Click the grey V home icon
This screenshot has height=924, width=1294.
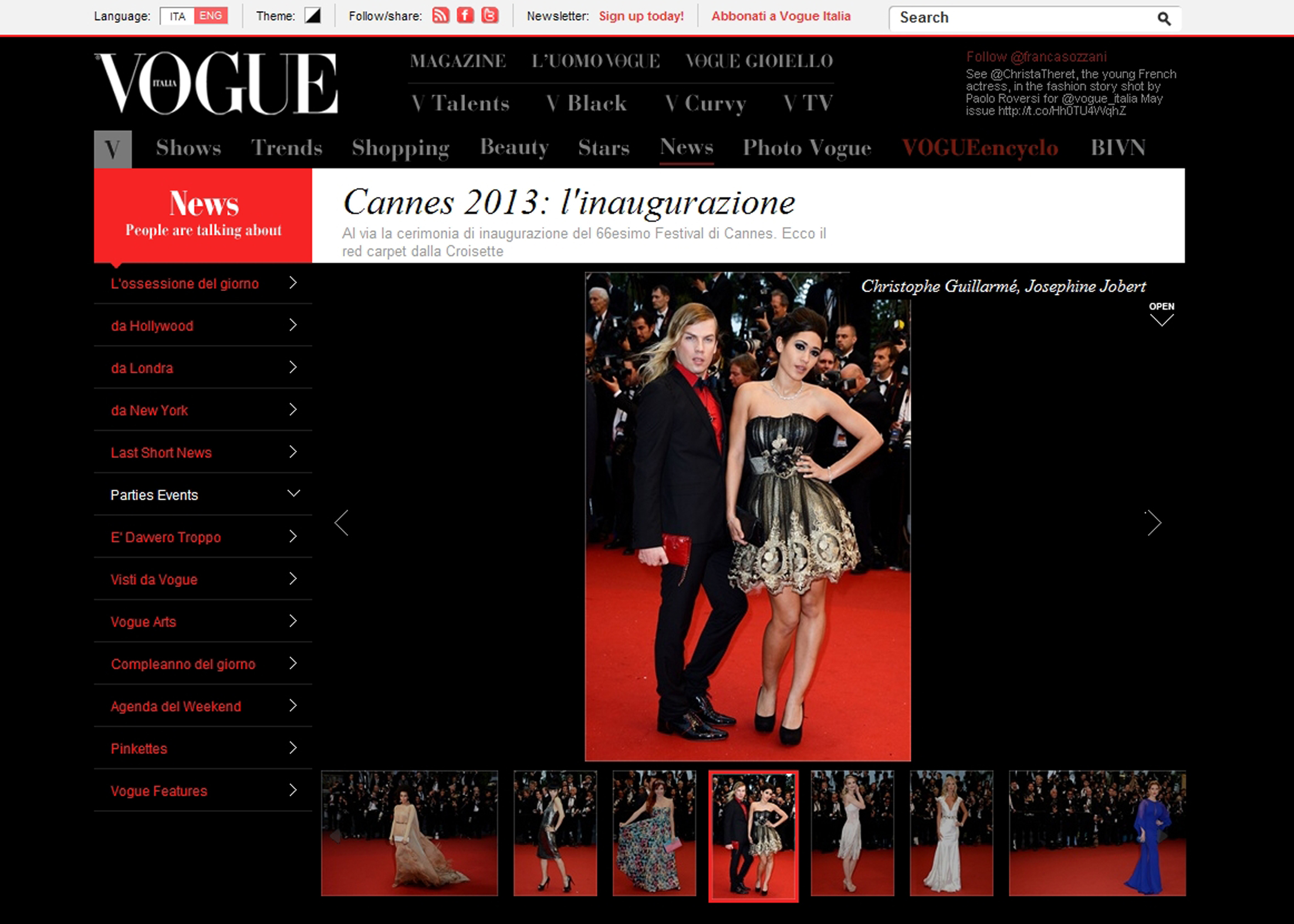tap(113, 149)
